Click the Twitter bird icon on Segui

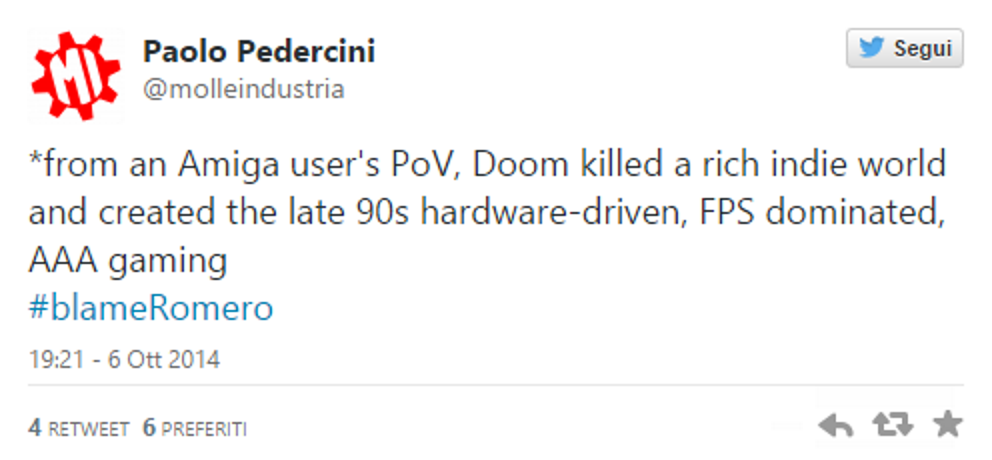coord(870,49)
